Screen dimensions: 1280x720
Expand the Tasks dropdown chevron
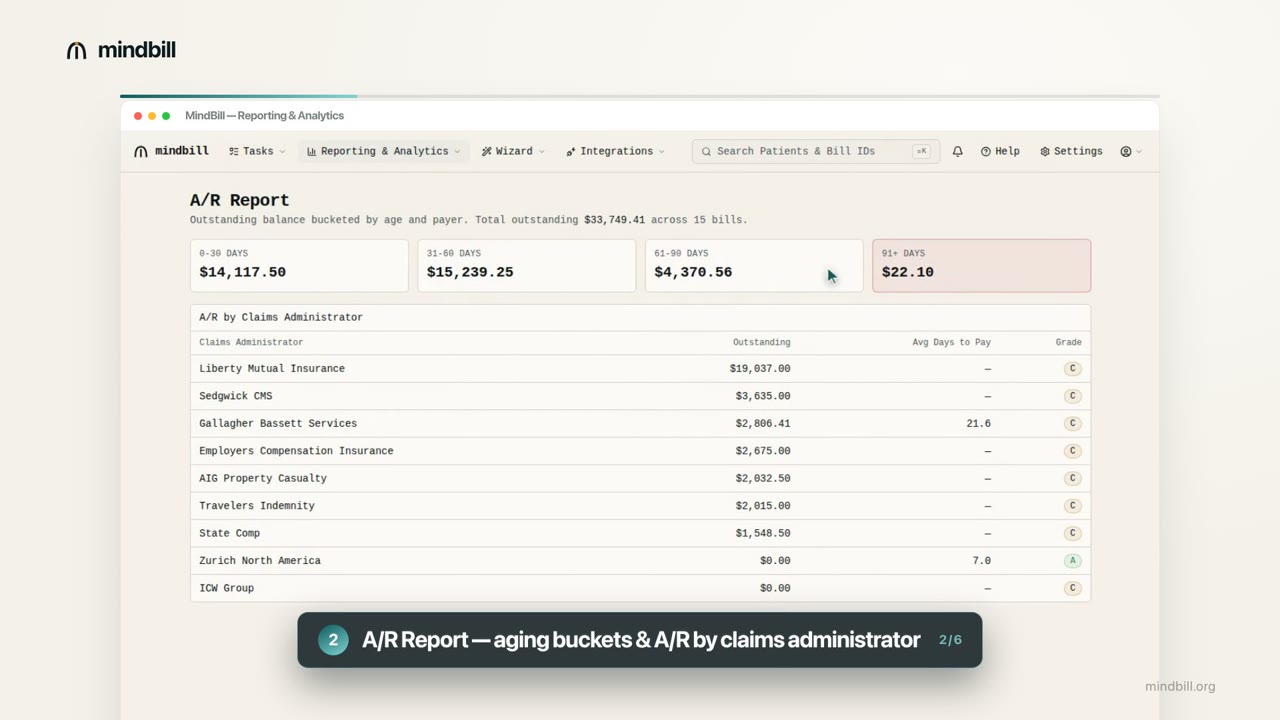pos(282,152)
